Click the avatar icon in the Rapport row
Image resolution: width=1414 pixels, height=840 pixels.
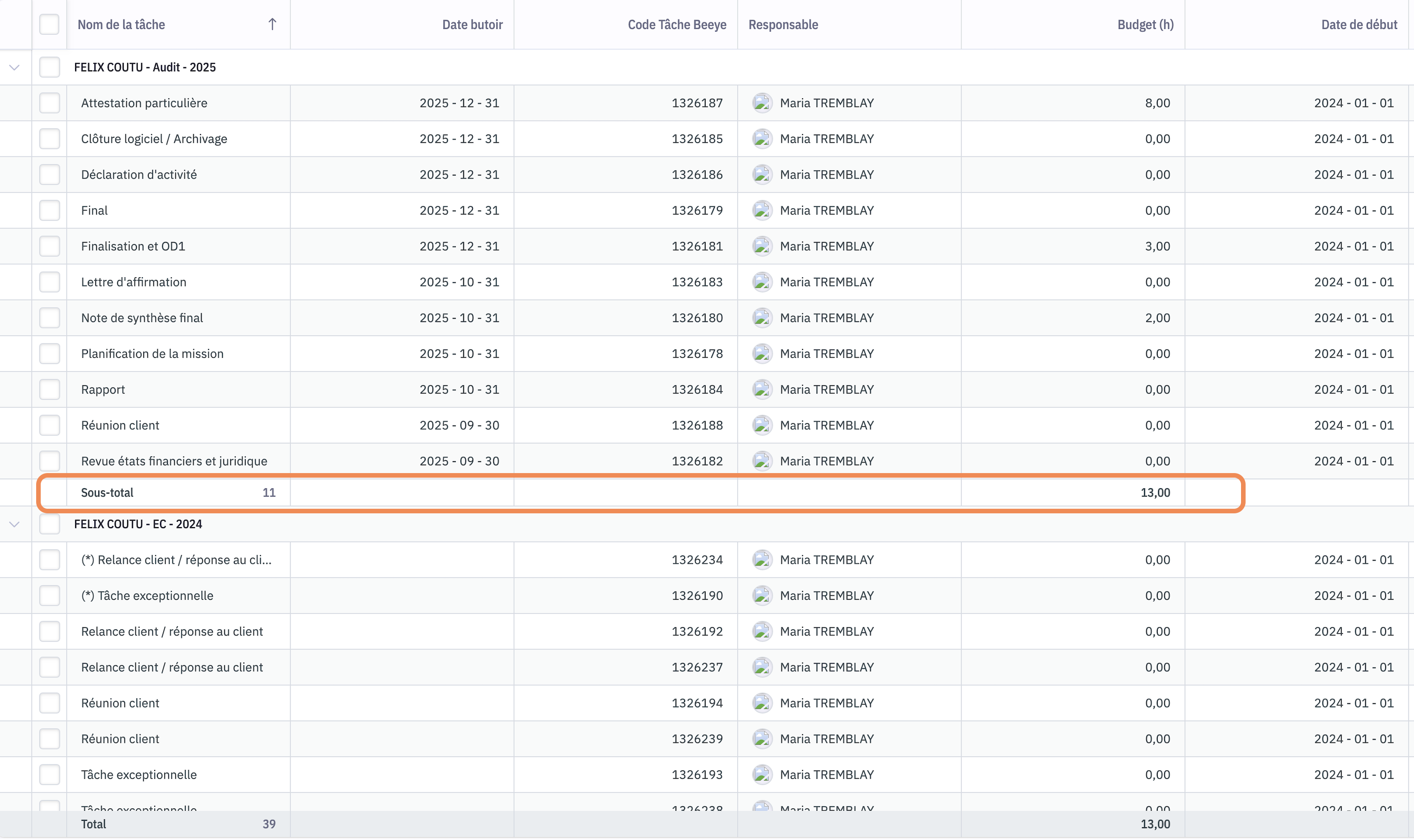[x=762, y=389]
